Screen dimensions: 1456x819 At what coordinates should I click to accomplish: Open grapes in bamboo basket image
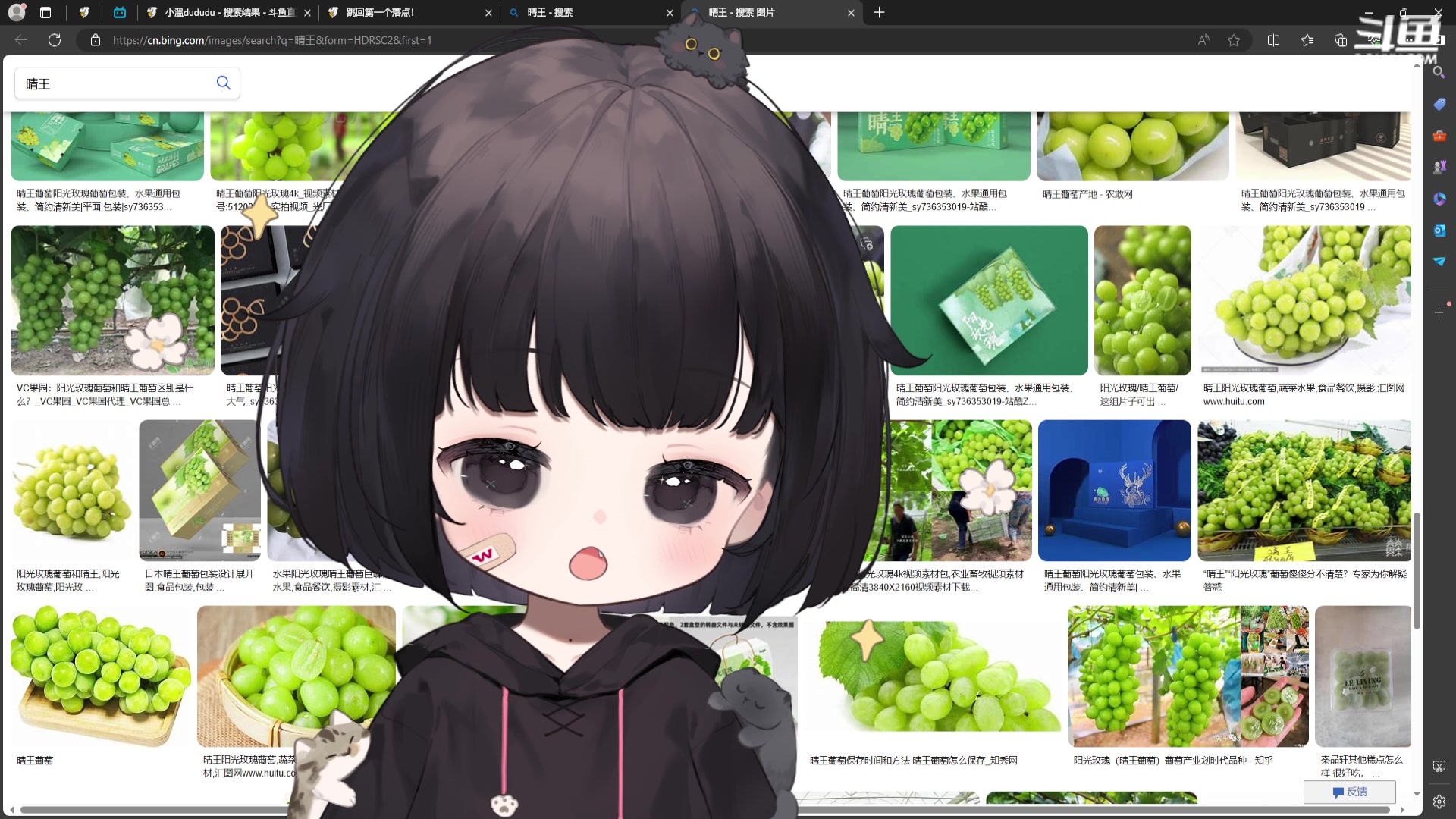(x=296, y=676)
